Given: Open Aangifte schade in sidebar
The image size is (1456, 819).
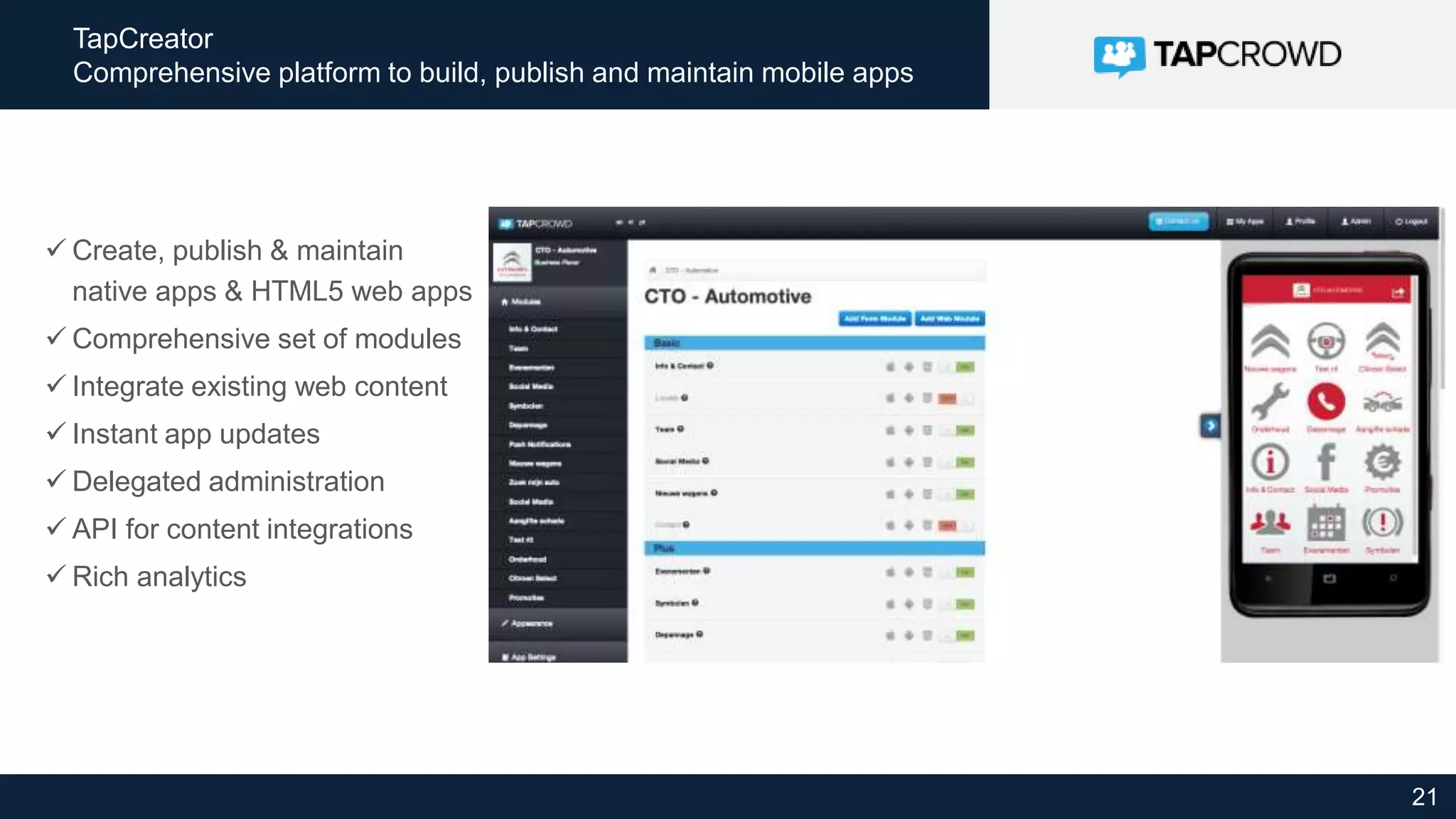Looking at the screenshot, I should [558, 520].
